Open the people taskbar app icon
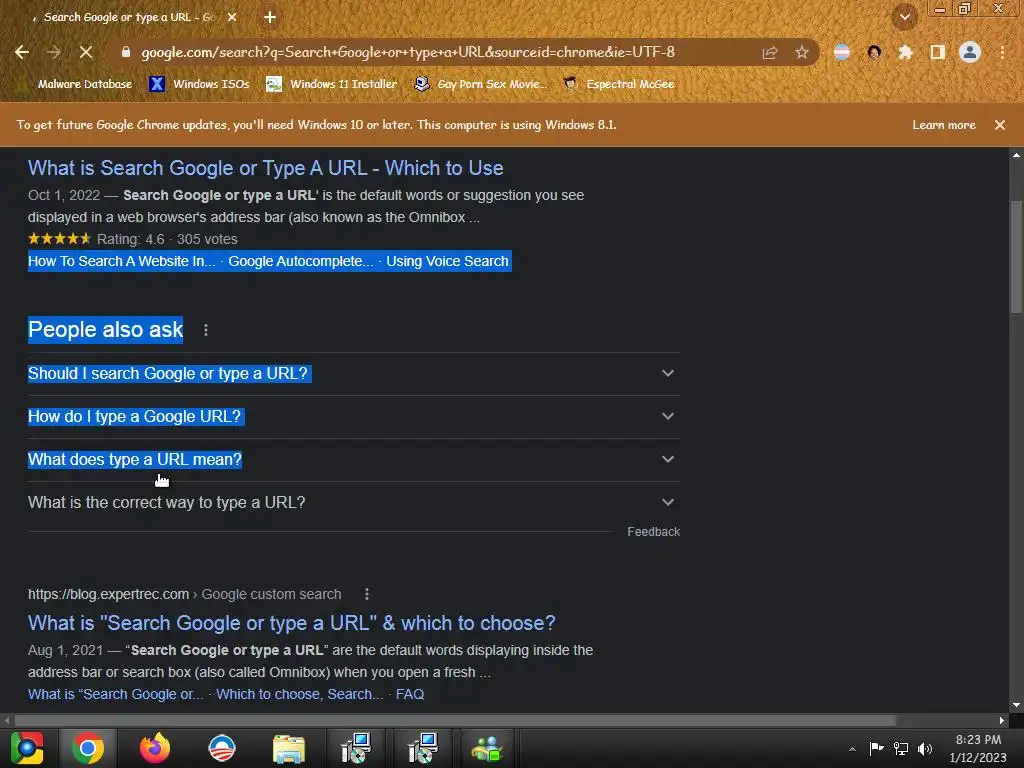Viewport: 1024px width, 768px height. click(487, 748)
